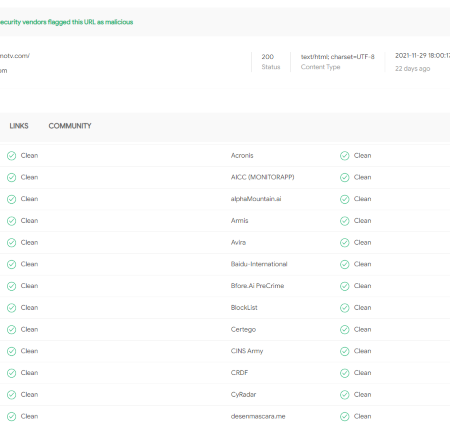
Task: Click the CINS Army clean checkmark icon
Action: click(345, 351)
